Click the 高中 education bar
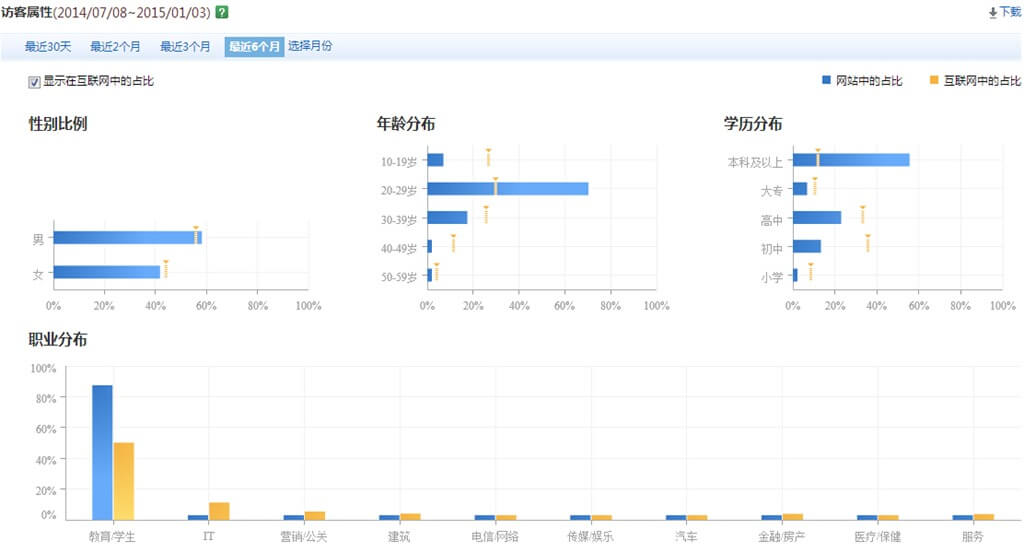1024x553 pixels. 817,217
